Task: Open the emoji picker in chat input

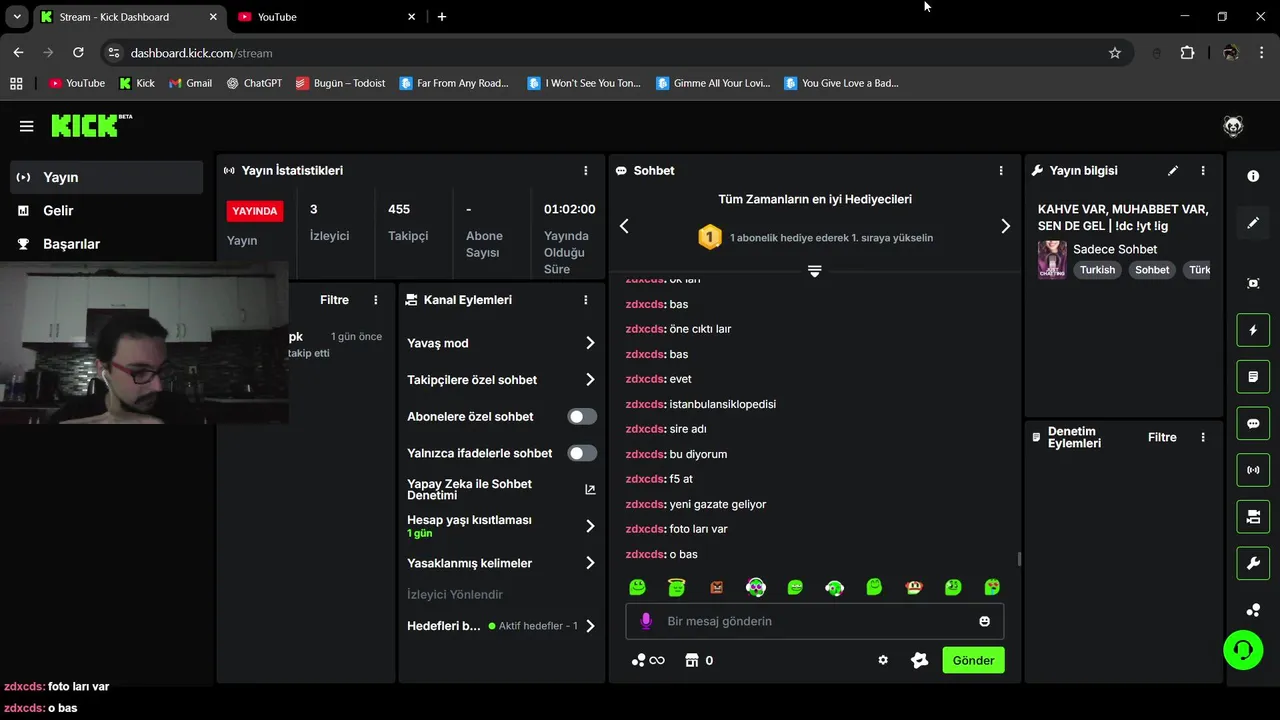Action: click(984, 621)
